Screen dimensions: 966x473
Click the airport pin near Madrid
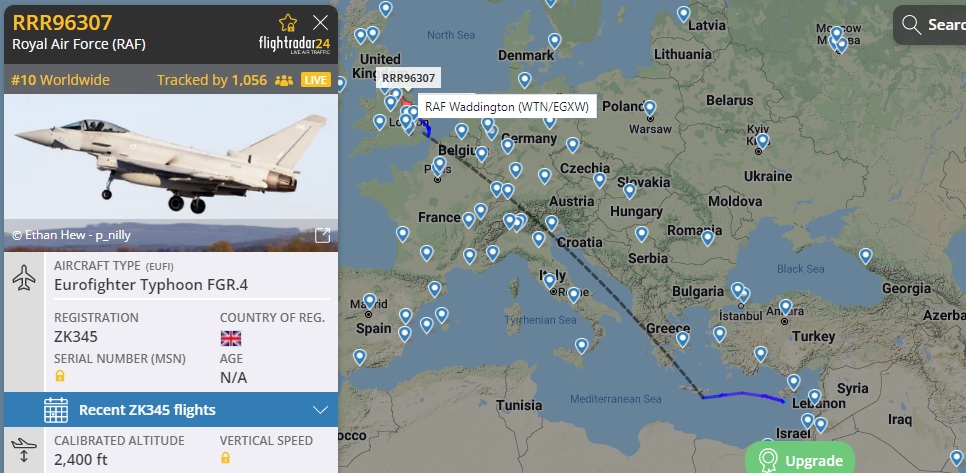point(370,301)
